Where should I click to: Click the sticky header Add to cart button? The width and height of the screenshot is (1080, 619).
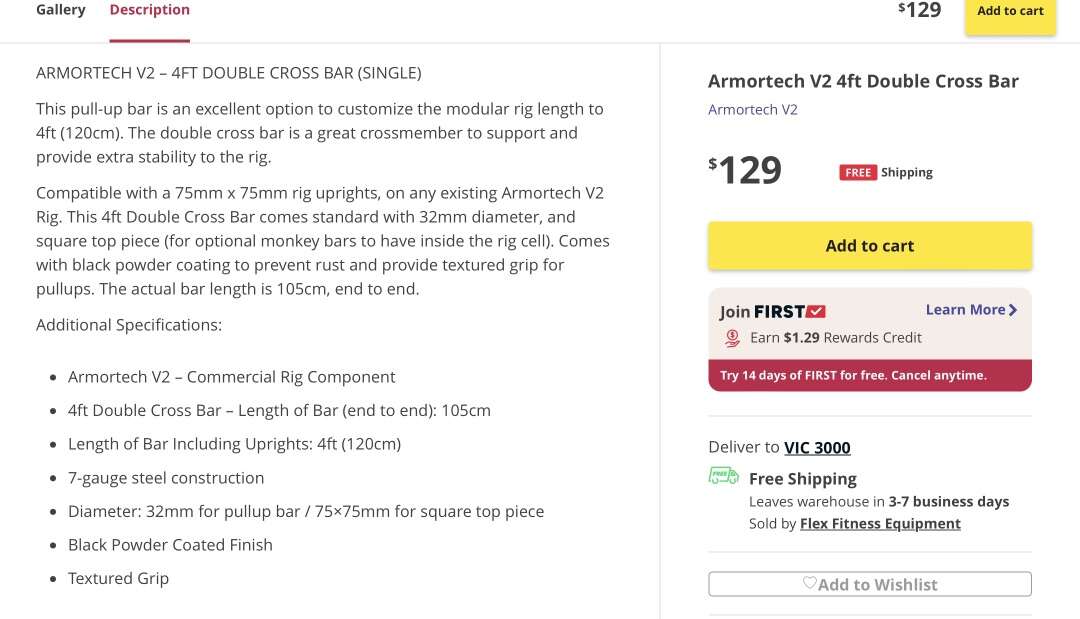pyautogui.click(x=1010, y=12)
